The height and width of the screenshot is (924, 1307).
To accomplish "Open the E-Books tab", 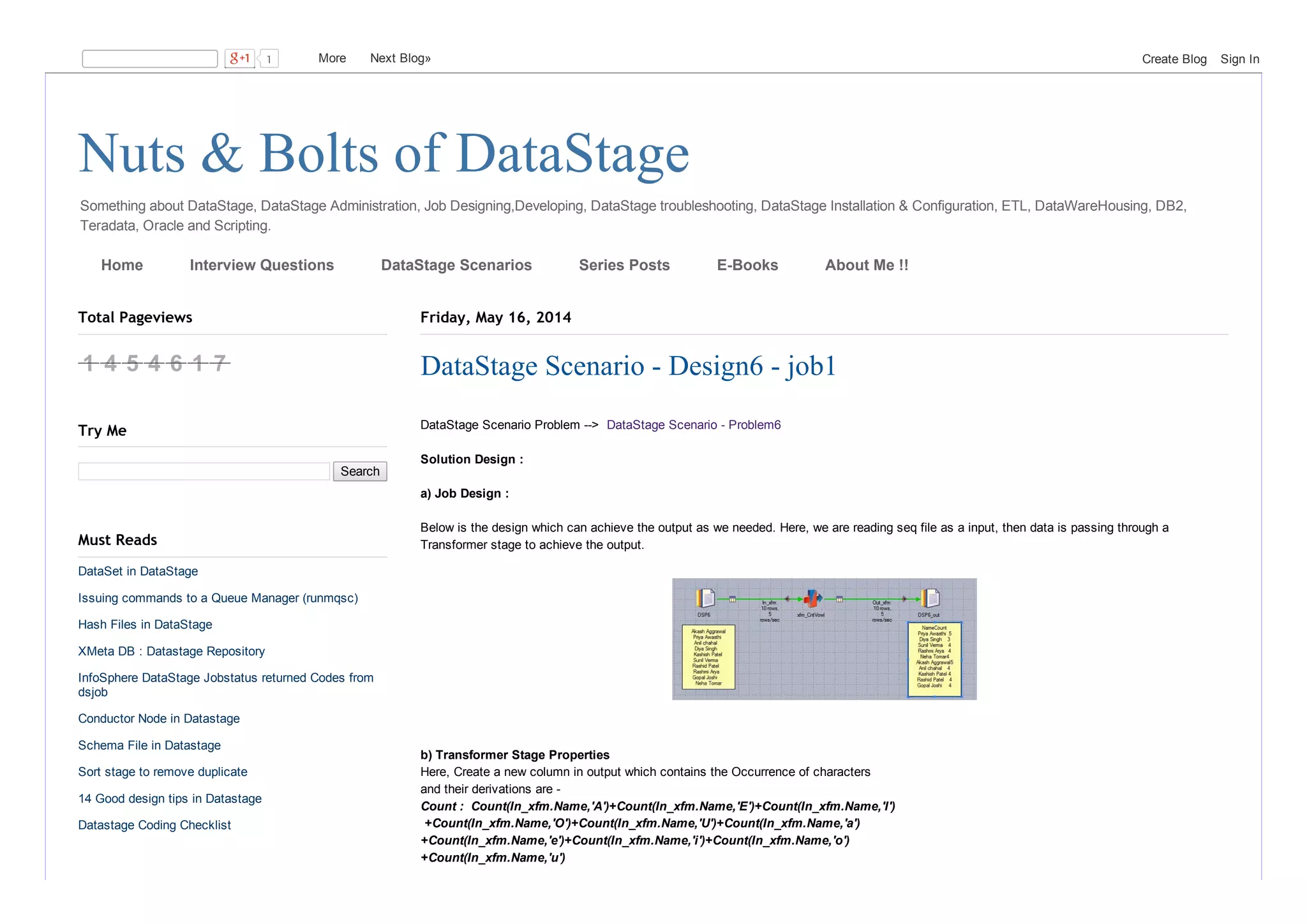I will [747, 265].
